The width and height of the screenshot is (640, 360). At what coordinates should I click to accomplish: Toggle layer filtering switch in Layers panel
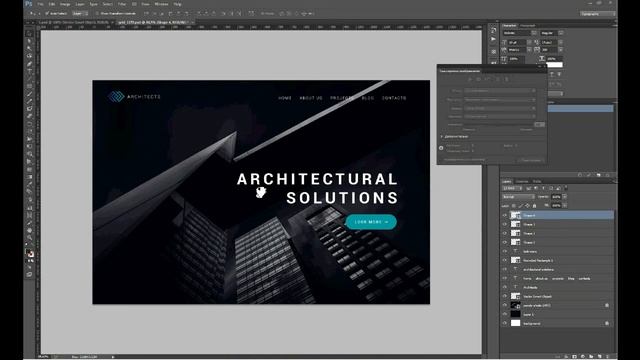click(x=566, y=188)
